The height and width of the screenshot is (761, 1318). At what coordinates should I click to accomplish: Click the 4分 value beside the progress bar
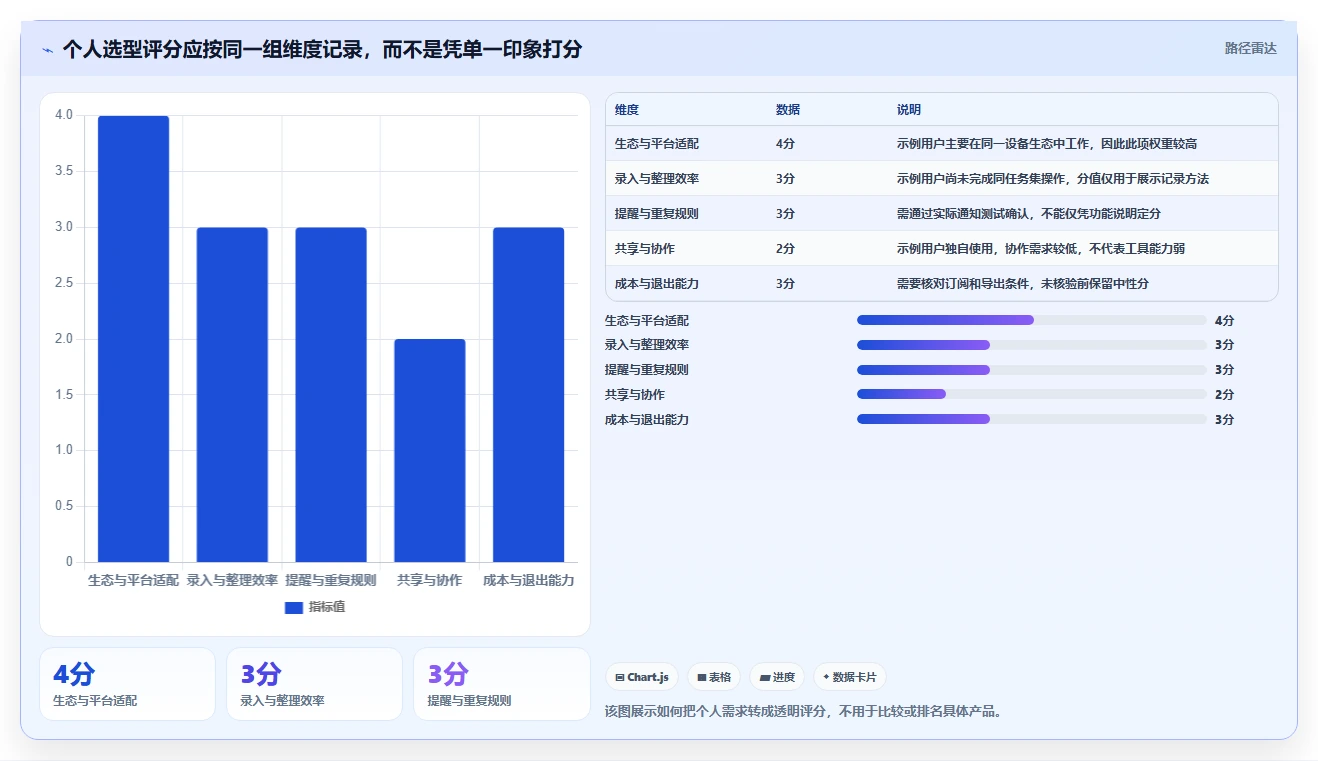coord(1225,321)
